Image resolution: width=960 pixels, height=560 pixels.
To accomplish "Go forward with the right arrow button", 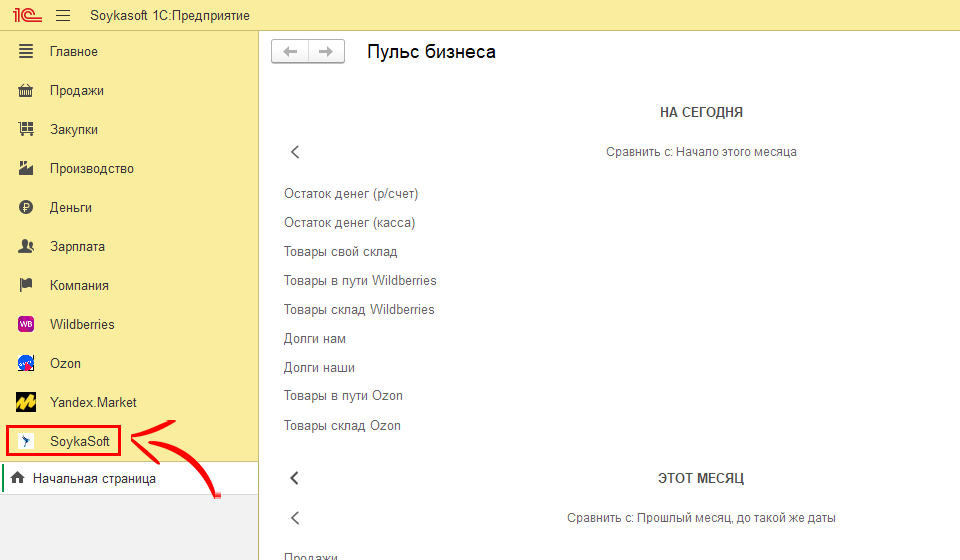I will click(x=326, y=52).
